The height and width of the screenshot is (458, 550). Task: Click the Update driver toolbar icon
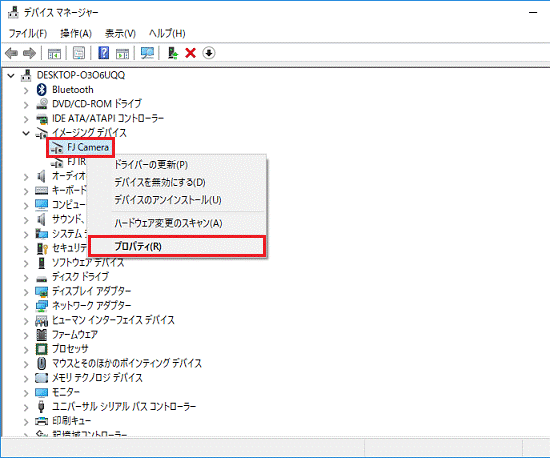tap(173, 53)
